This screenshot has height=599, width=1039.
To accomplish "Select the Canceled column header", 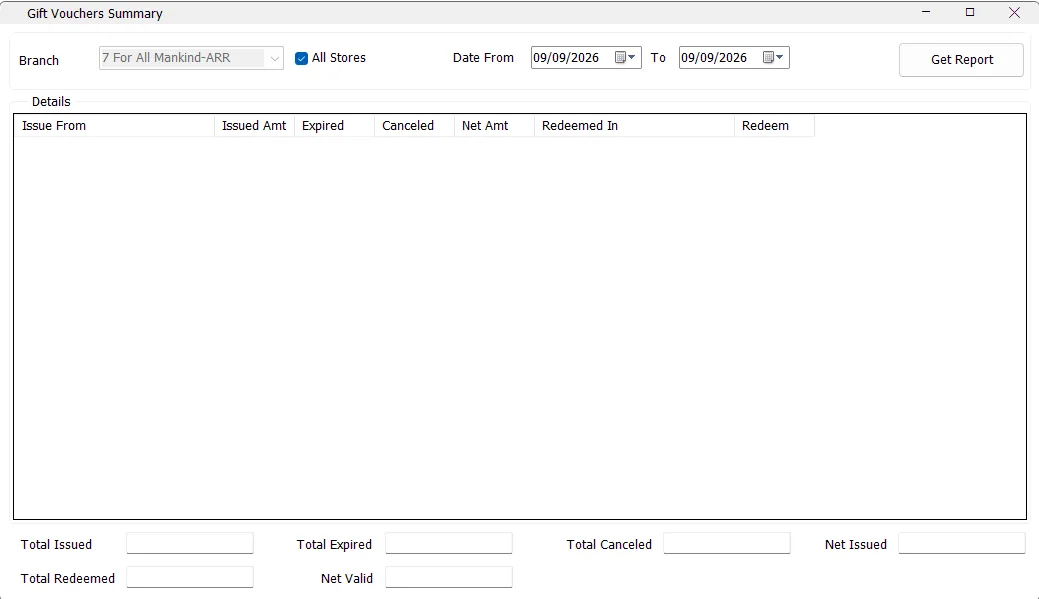I will click(x=415, y=126).
